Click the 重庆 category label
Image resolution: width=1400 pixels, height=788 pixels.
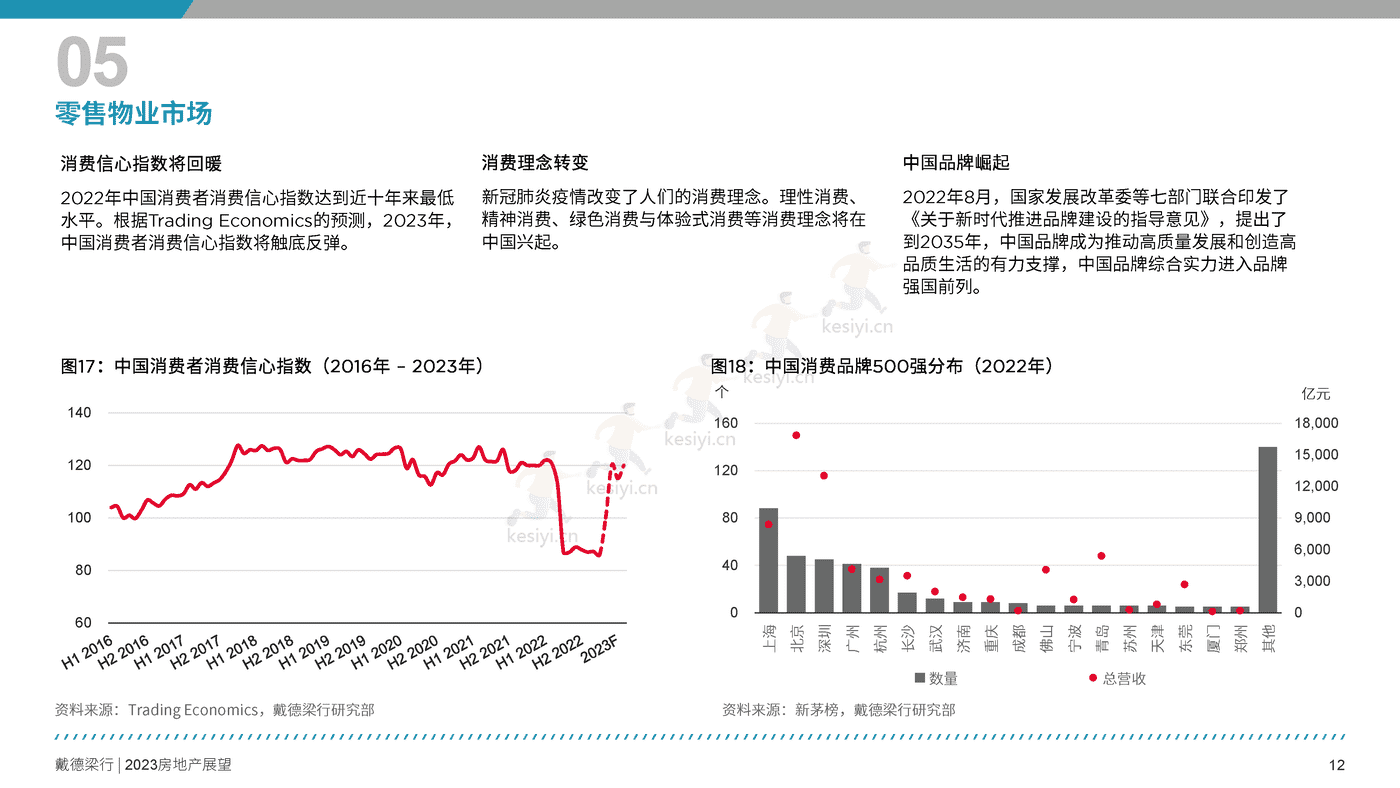click(x=991, y=638)
